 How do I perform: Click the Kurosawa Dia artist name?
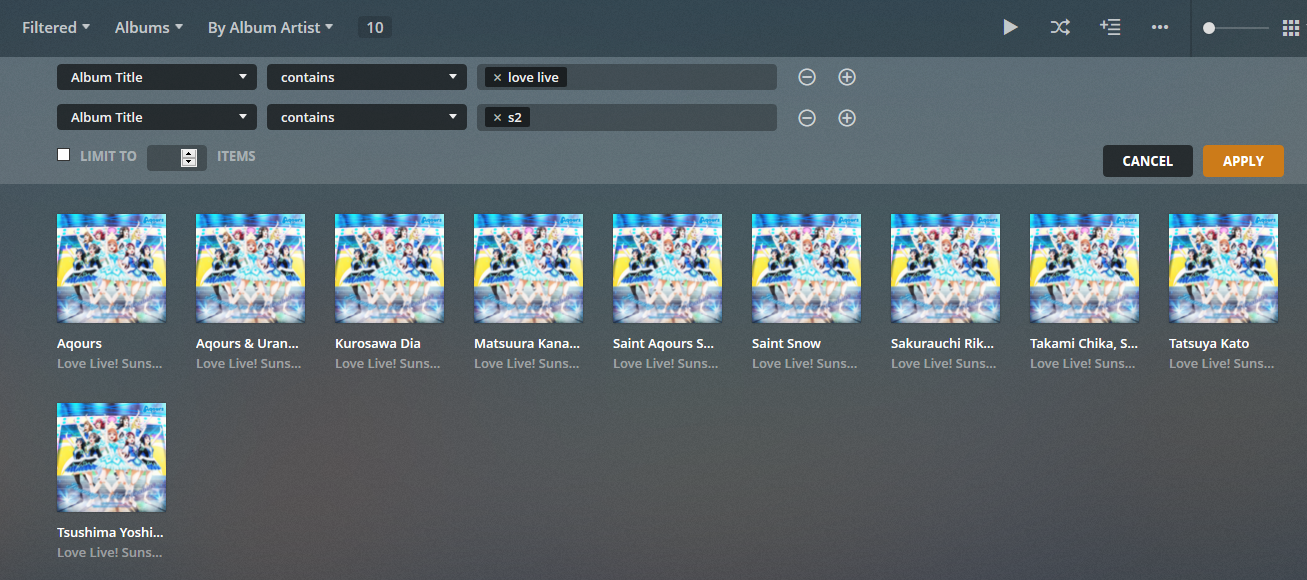point(378,343)
